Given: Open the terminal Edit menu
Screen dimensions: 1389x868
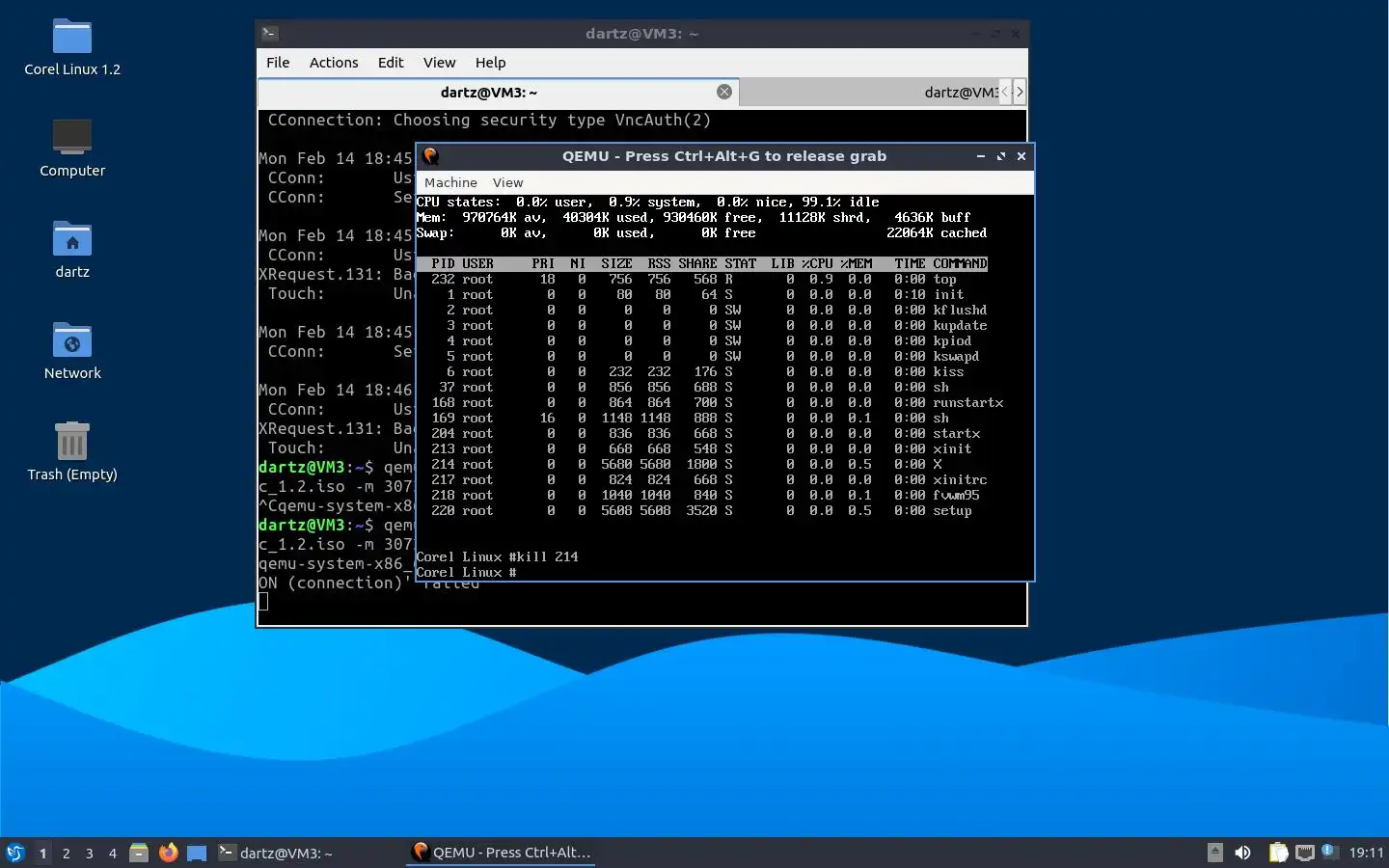Looking at the screenshot, I should [x=391, y=63].
